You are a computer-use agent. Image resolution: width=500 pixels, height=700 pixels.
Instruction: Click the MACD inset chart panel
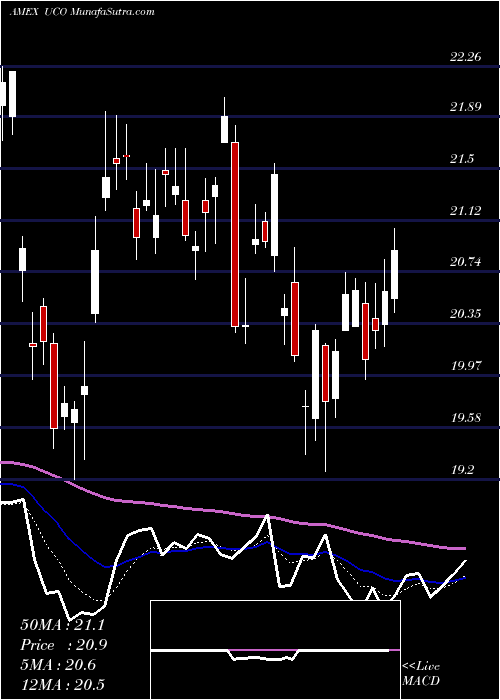[x=275, y=650]
